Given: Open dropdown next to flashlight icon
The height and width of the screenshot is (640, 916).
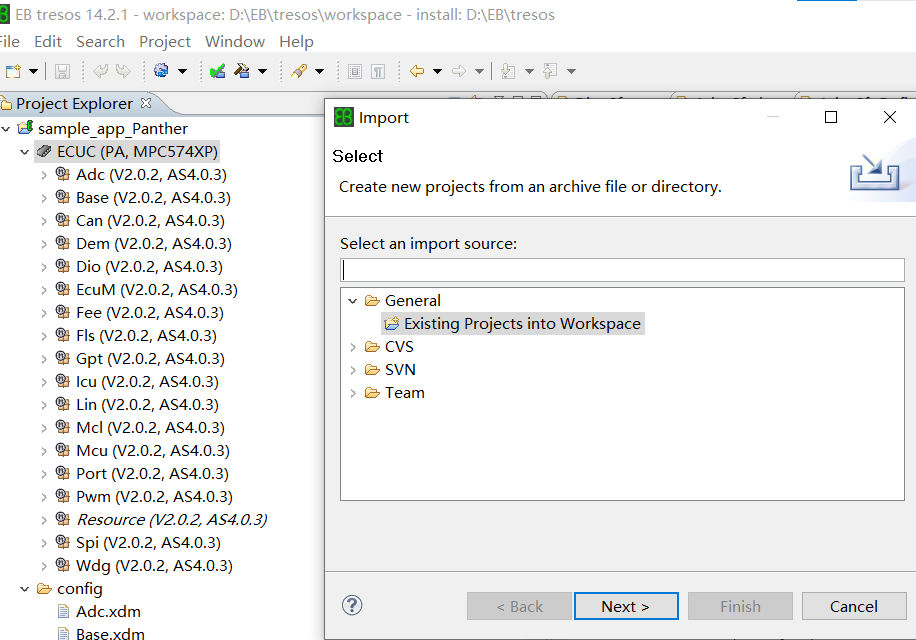Looking at the screenshot, I should [319, 72].
